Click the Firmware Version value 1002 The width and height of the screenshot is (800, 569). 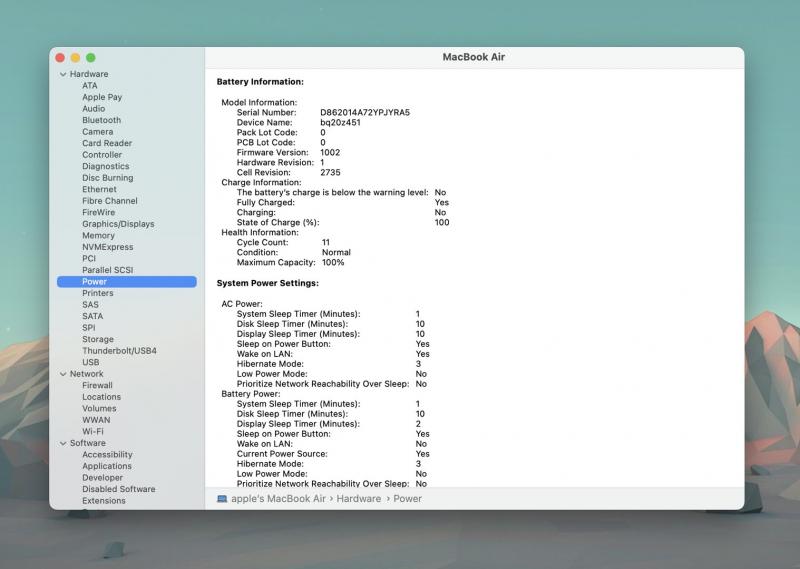(330, 153)
